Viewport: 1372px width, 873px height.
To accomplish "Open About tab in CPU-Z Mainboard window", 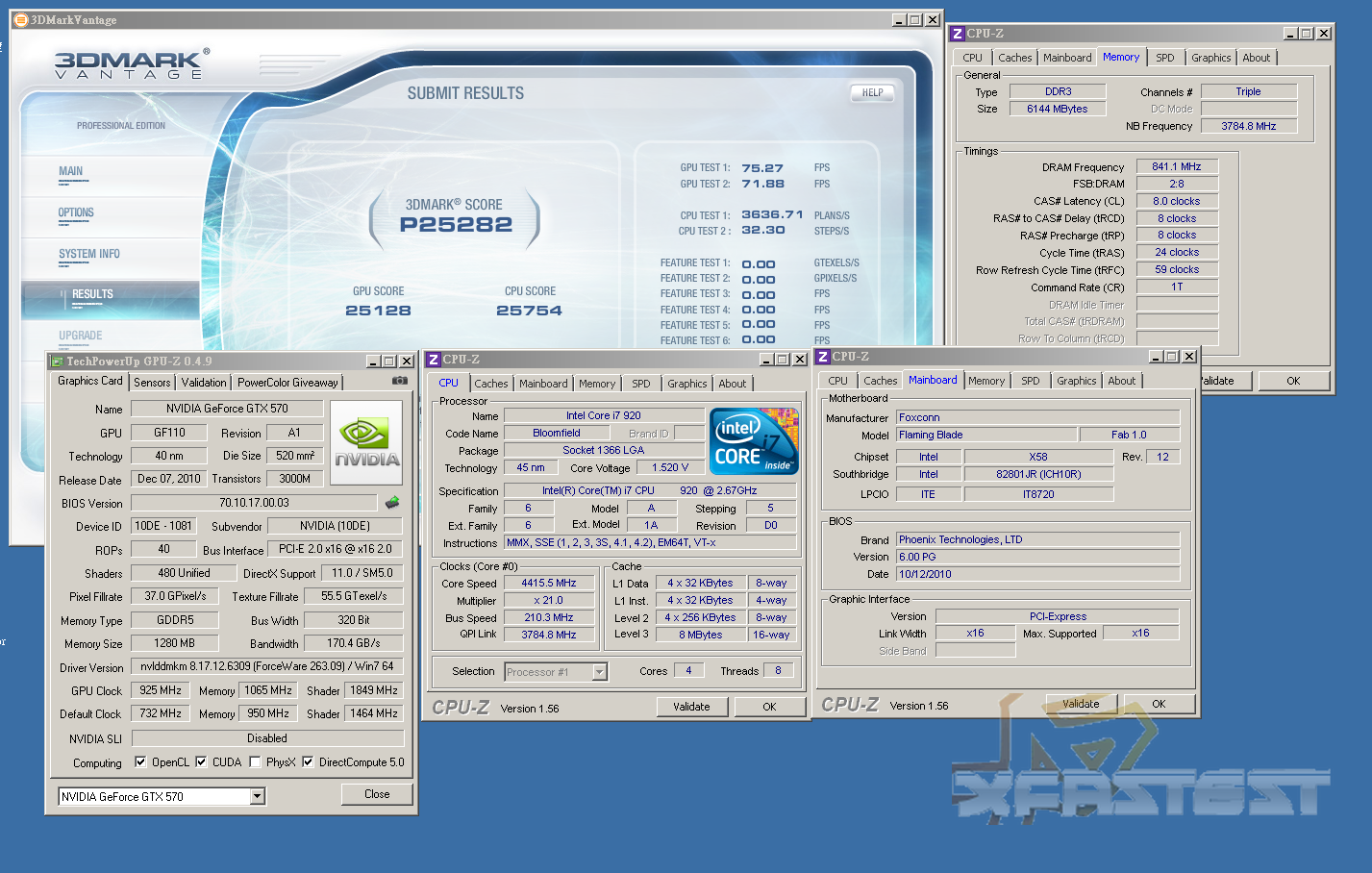I will tap(1122, 381).
